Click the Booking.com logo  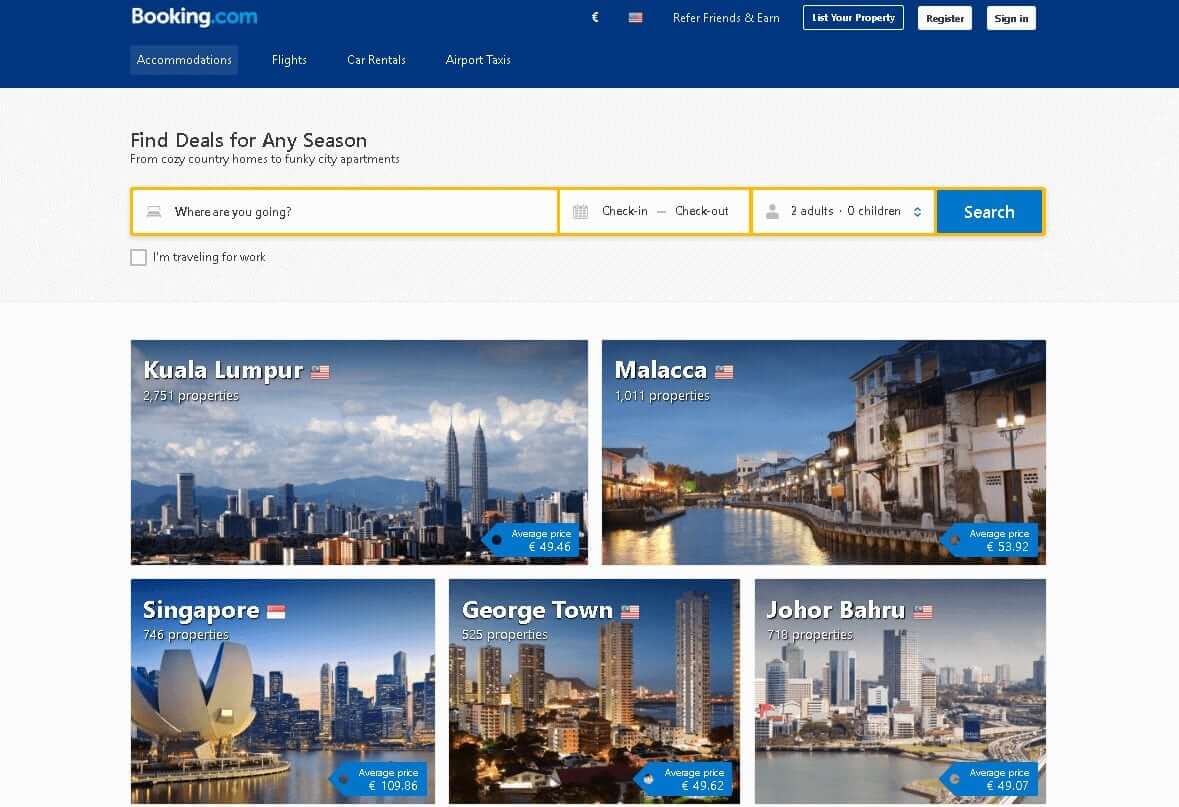click(x=194, y=17)
